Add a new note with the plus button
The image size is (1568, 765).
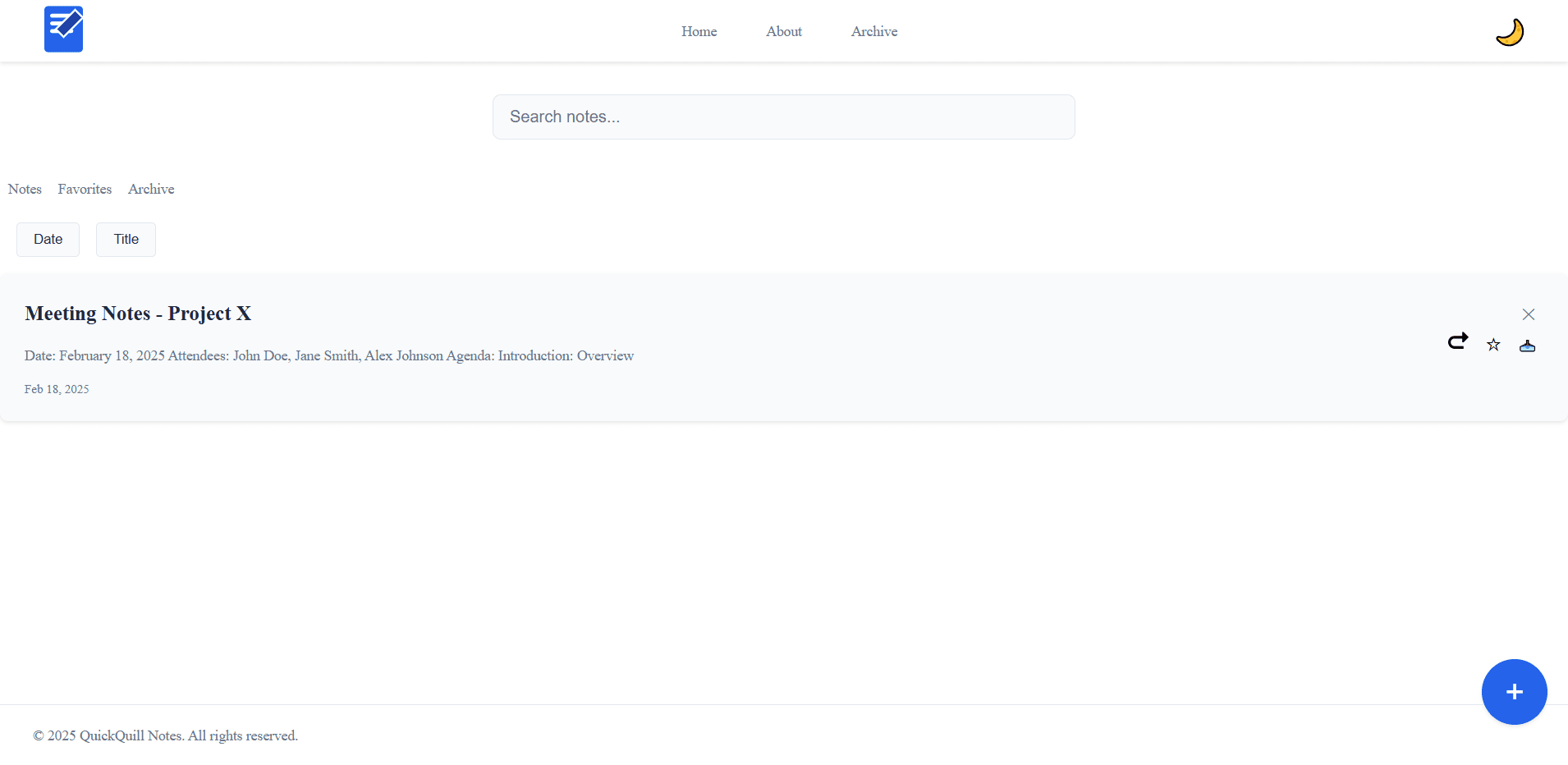click(1514, 692)
